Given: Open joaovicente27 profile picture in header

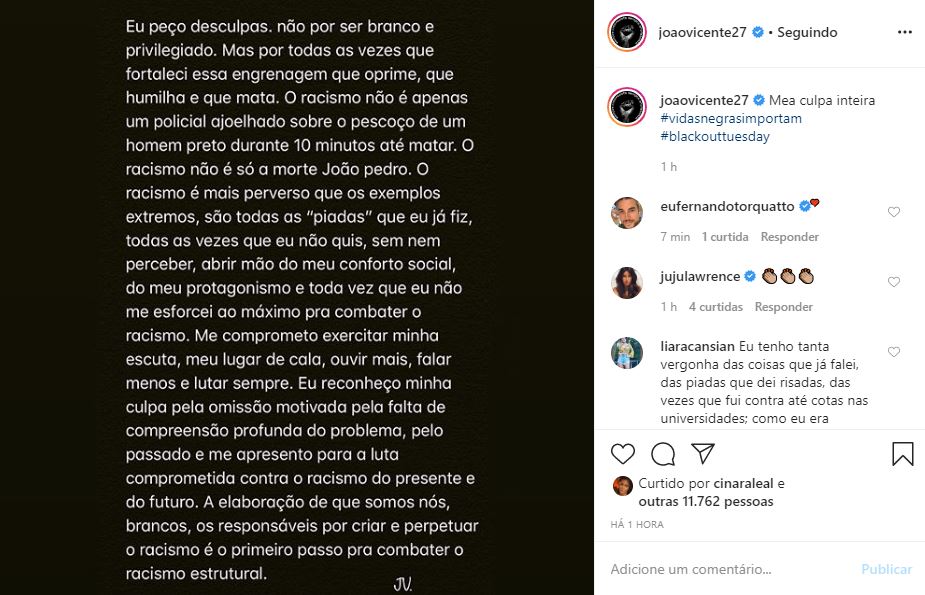Looking at the screenshot, I should (627, 32).
